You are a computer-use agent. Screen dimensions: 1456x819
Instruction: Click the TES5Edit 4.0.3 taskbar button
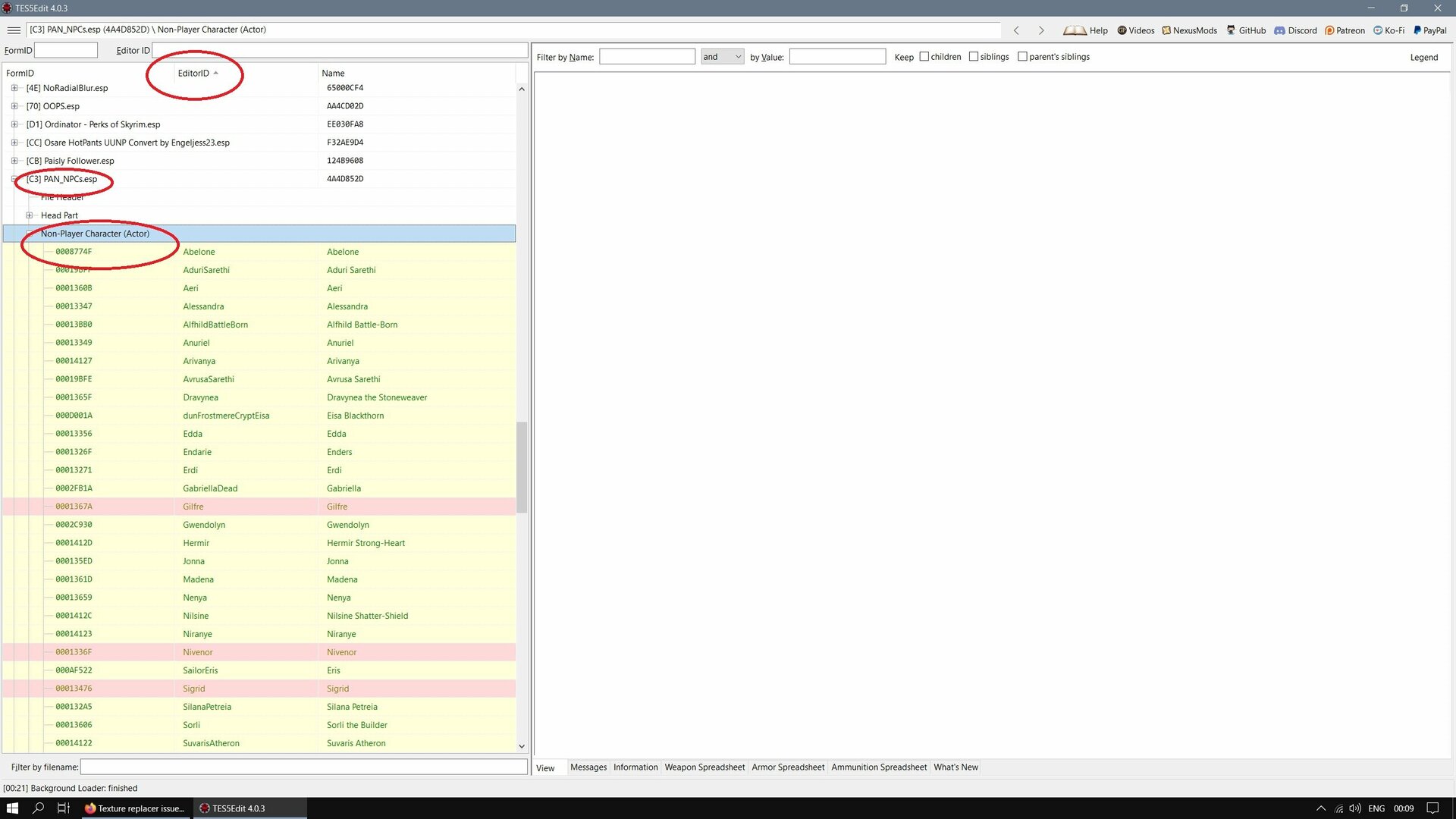pyautogui.click(x=250, y=808)
